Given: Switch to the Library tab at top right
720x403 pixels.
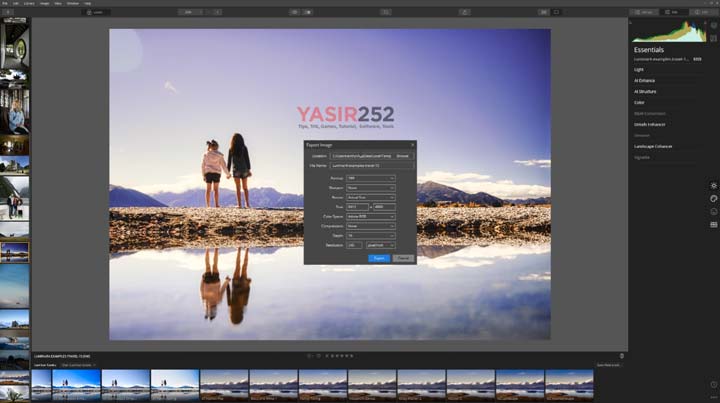Looking at the screenshot, I should (x=644, y=12).
